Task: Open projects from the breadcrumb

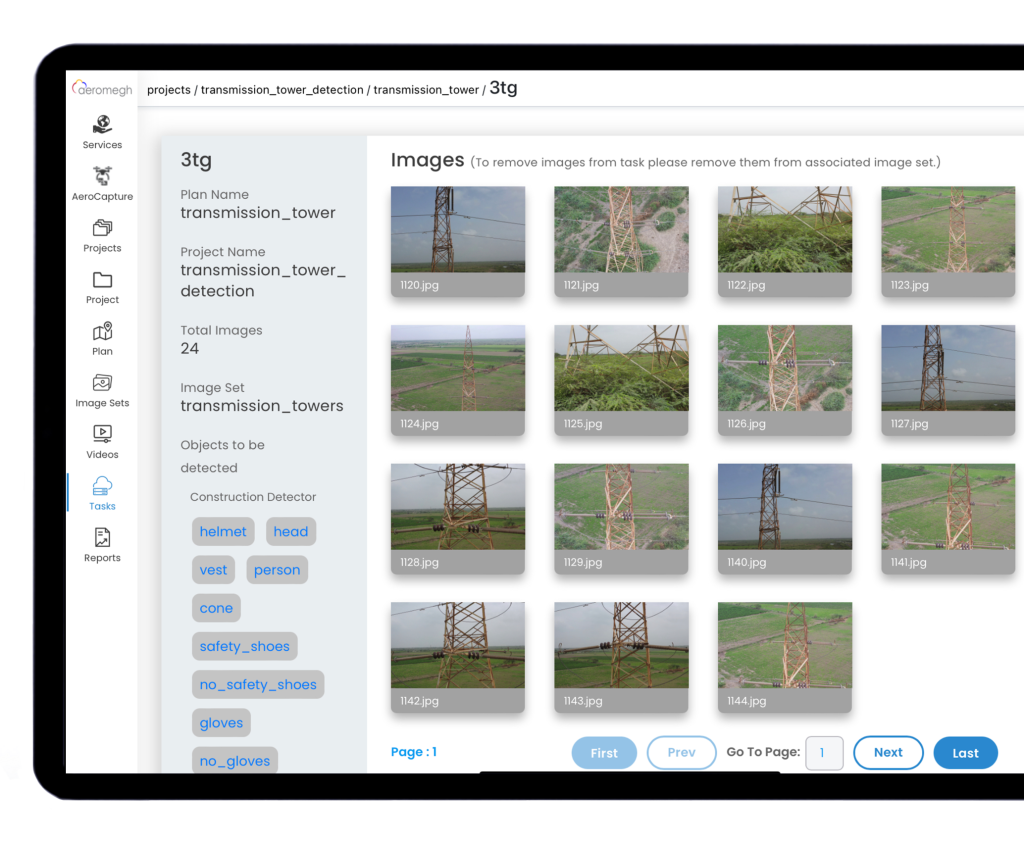Action: tap(168, 89)
